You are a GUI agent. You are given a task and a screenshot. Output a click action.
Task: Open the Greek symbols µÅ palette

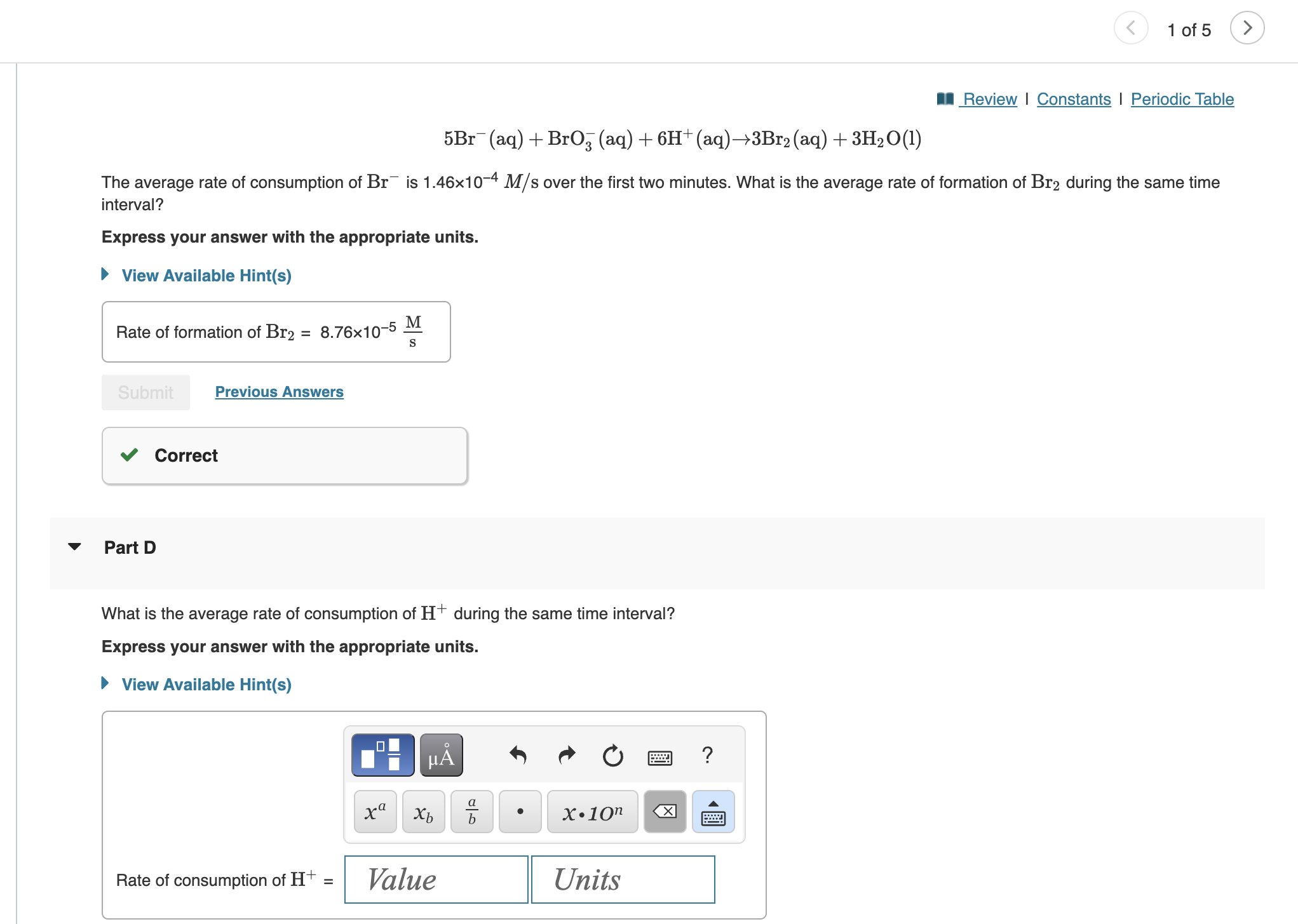tap(442, 755)
